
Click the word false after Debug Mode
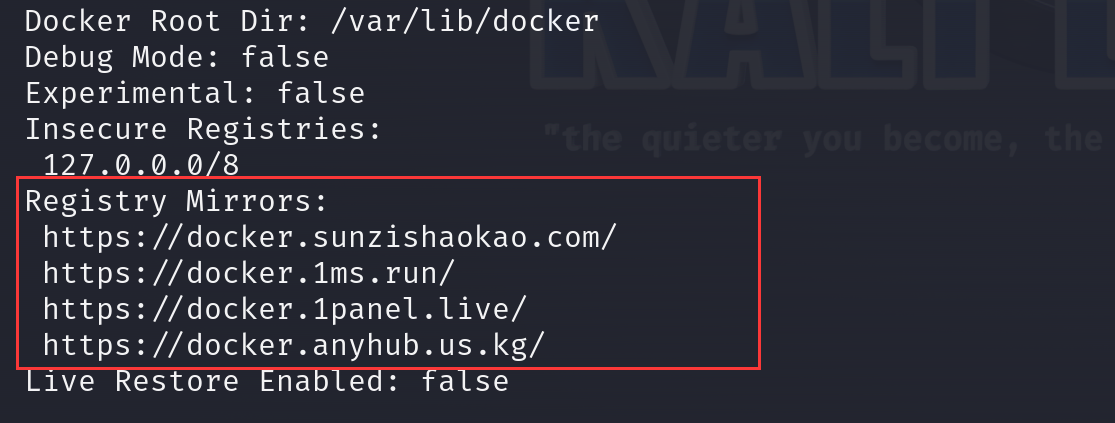[285, 57]
